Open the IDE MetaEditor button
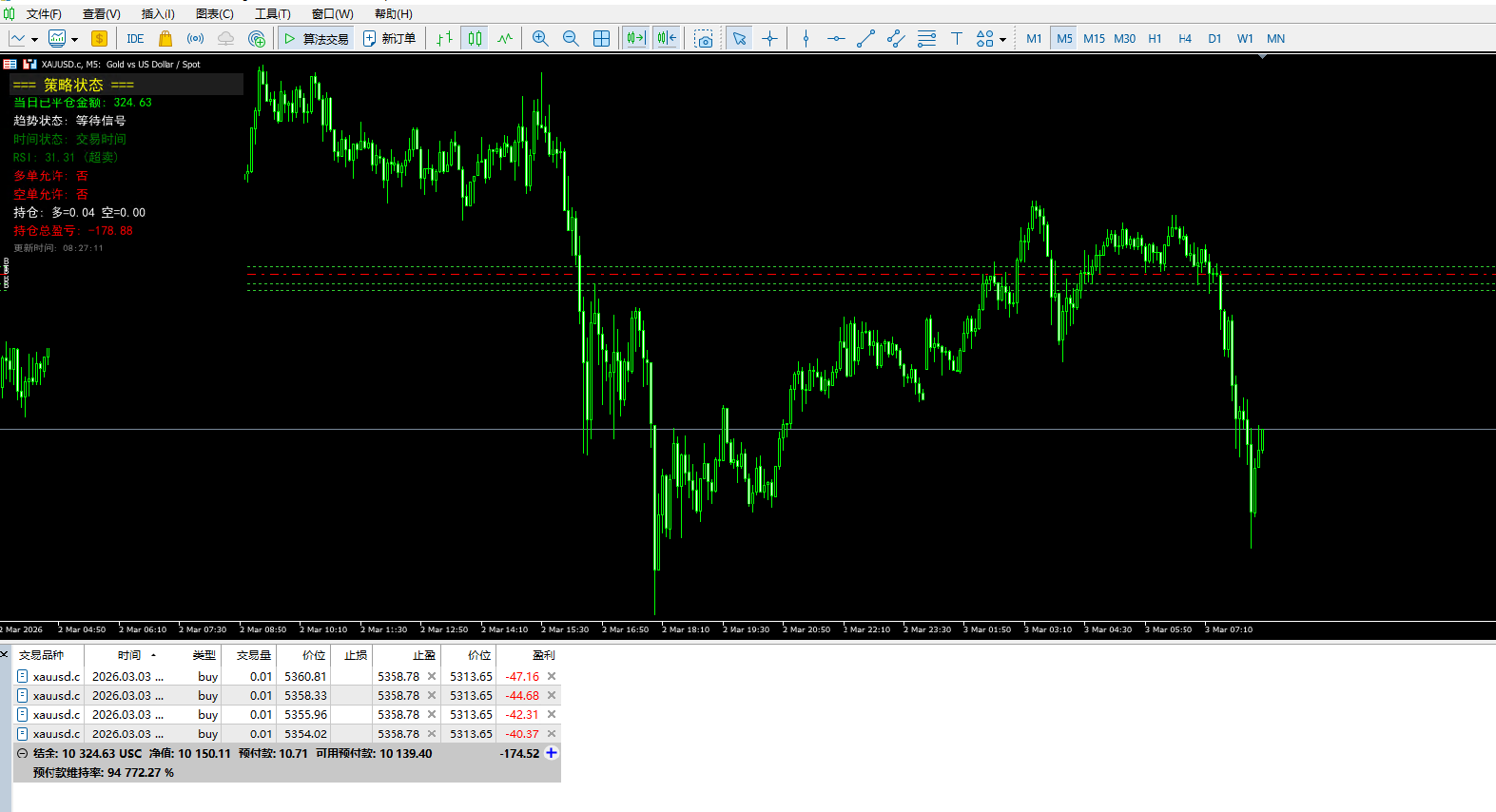 [135, 38]
